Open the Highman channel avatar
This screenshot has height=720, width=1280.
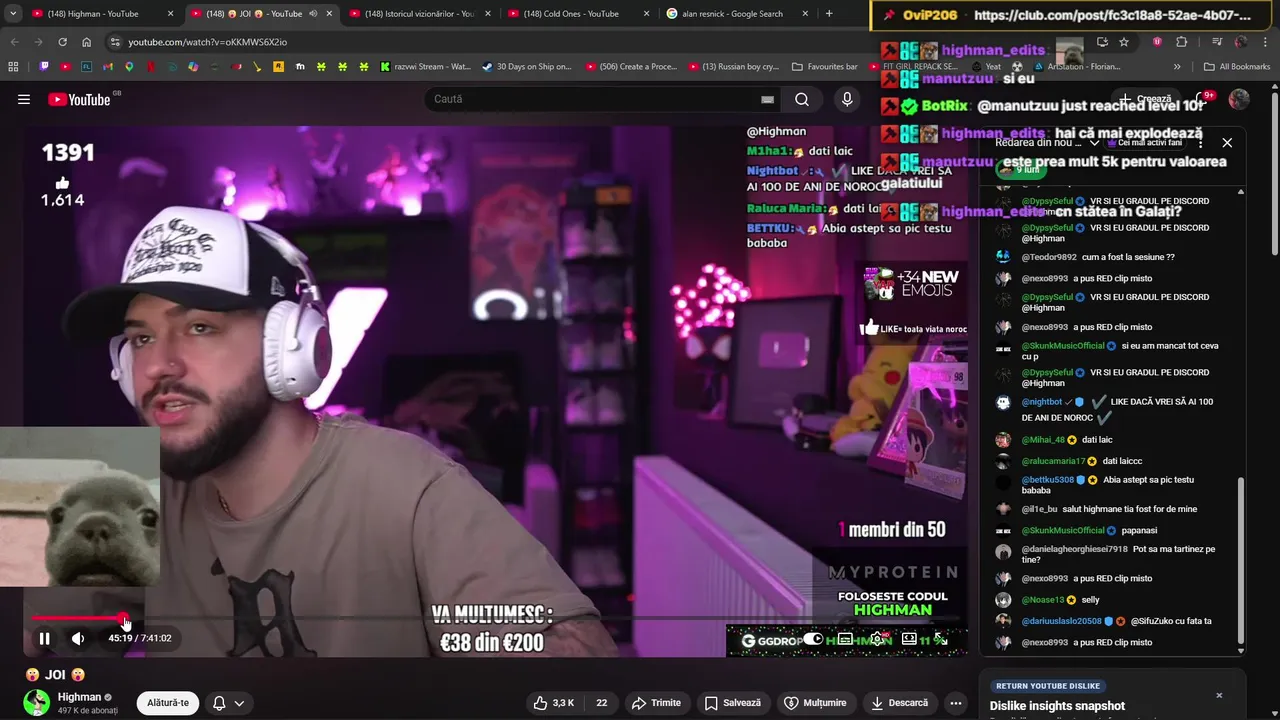pos(37,703)
